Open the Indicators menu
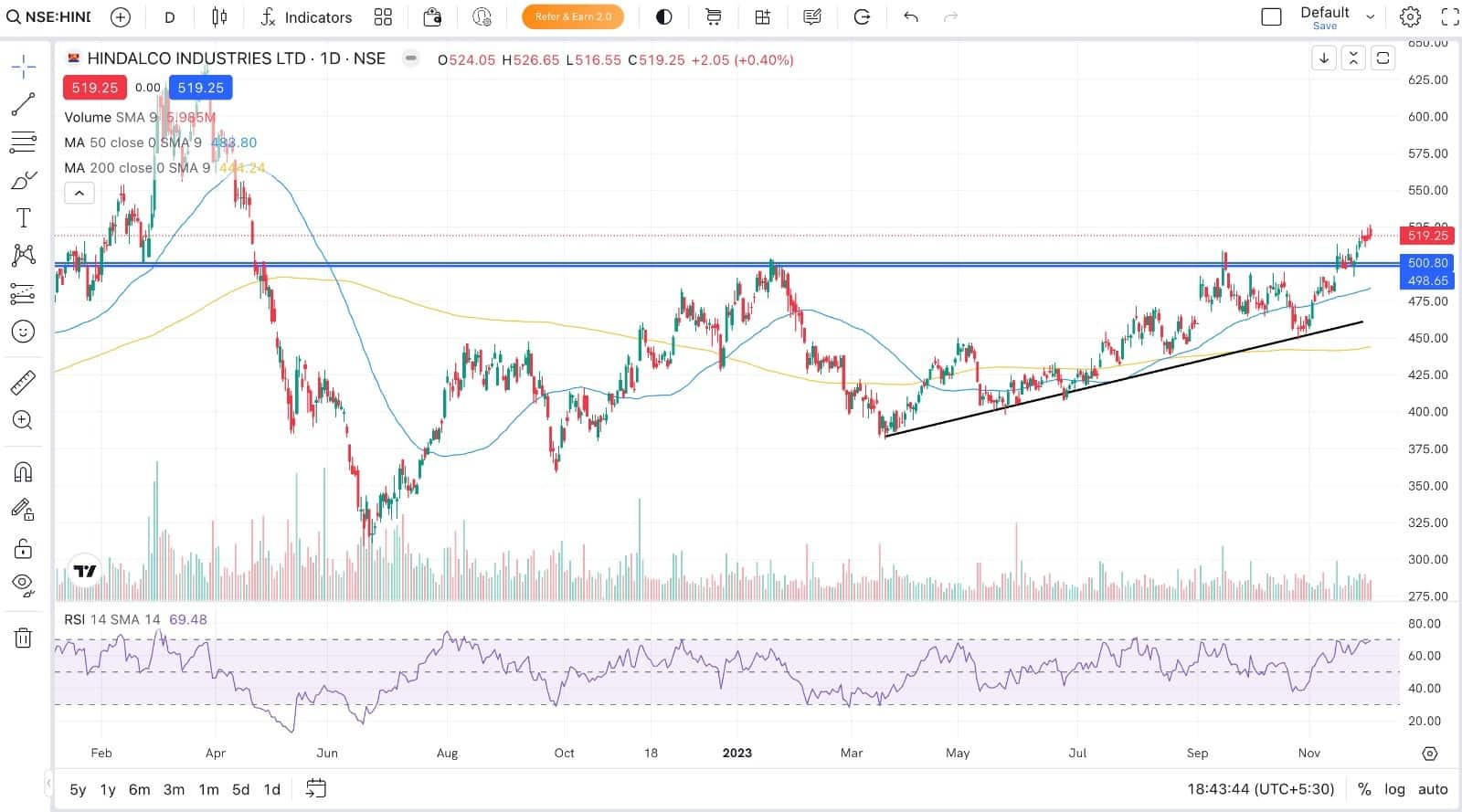This screenshot has width=1462, height=812. [x=306, y=16]
